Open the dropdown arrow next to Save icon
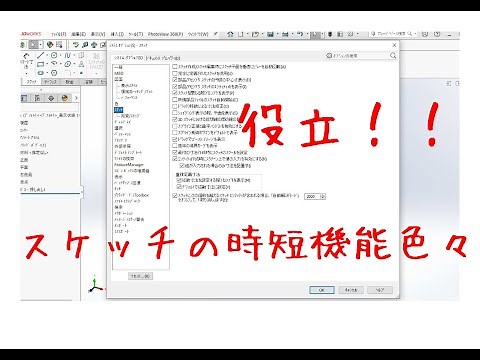The width and height of the screenshot is (480, 360). point(278,34)
